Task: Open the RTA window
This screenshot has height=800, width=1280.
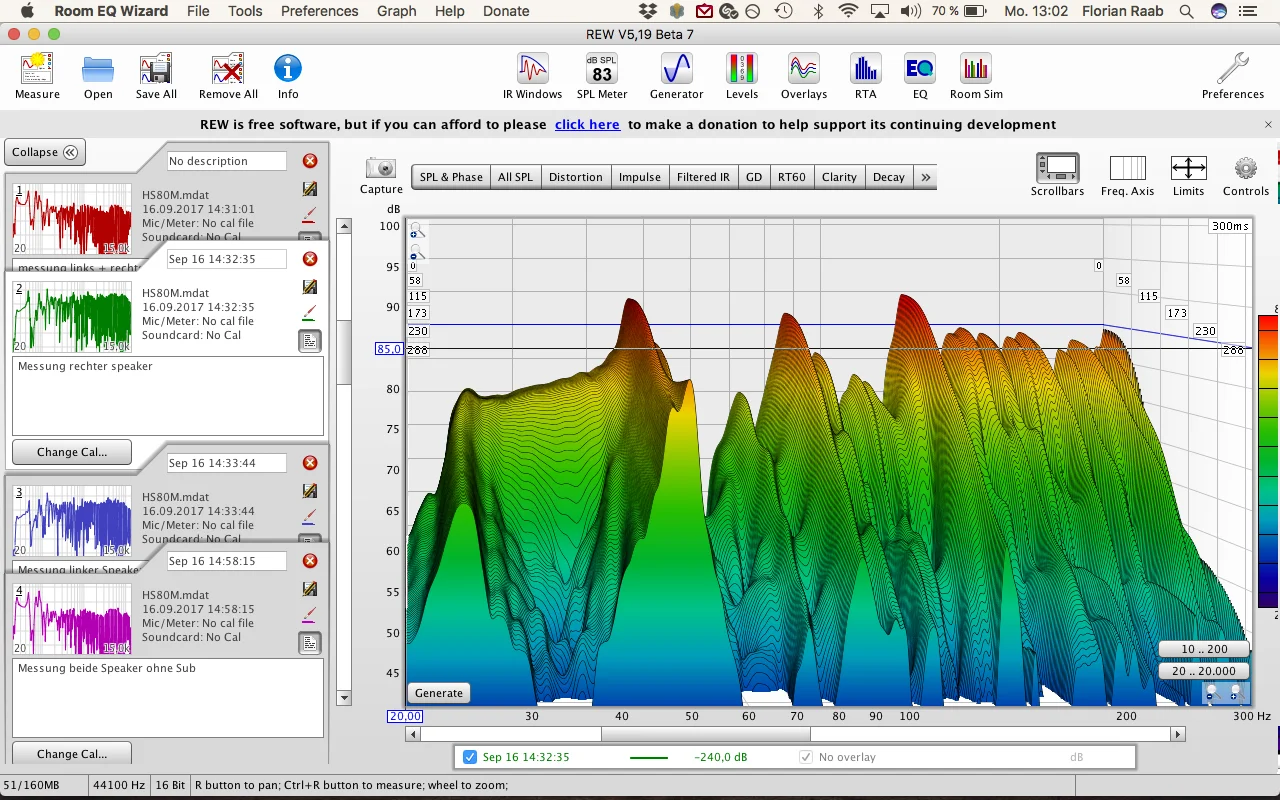Action: [x=866, y=76]
